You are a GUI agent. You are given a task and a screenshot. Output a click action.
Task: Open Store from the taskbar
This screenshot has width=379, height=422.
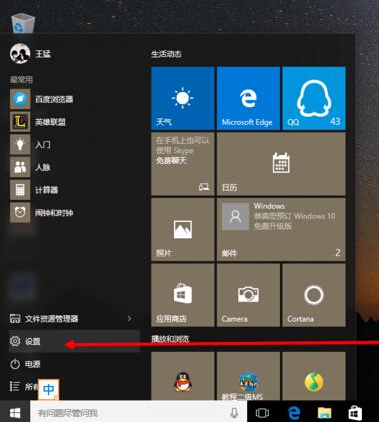355,413
